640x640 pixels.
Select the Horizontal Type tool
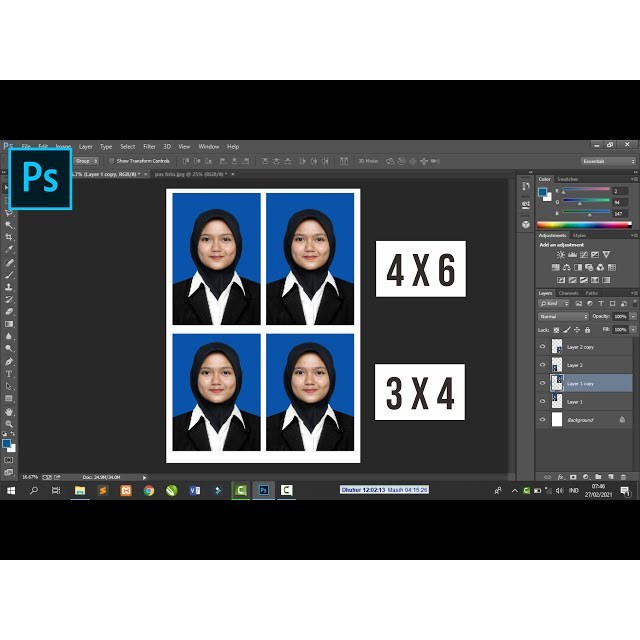coord(9,374)
